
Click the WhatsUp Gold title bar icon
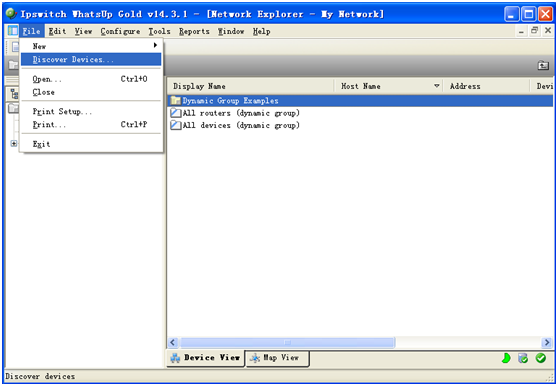11,13
